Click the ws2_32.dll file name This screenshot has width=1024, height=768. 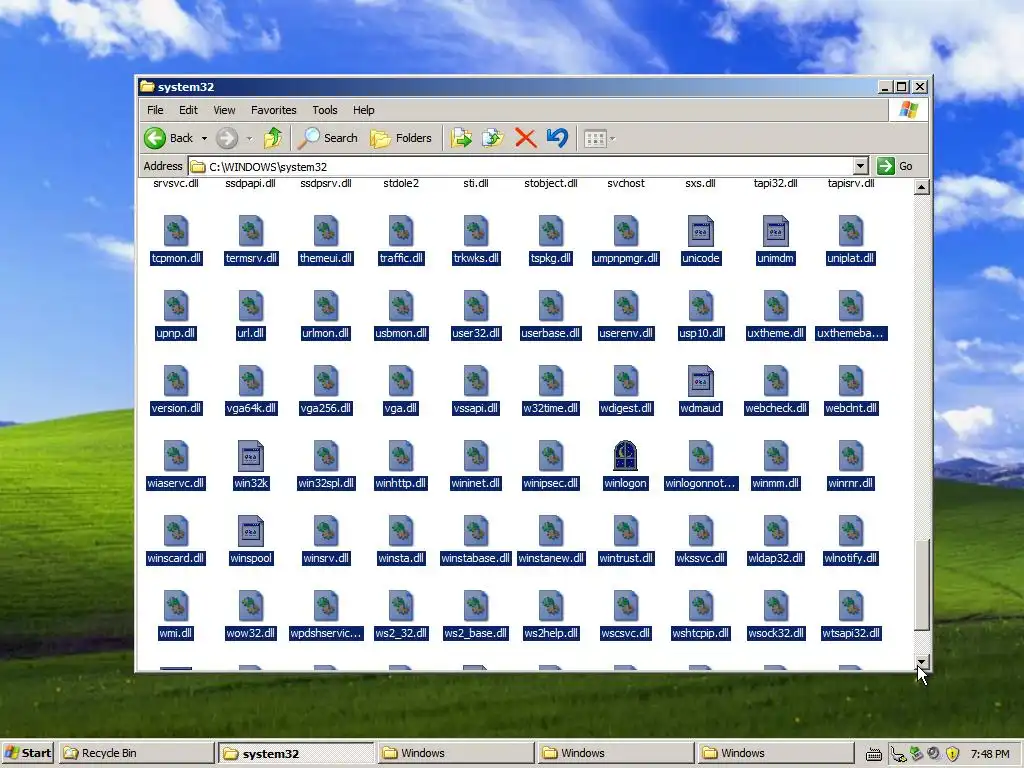click(x=401, y=633)
